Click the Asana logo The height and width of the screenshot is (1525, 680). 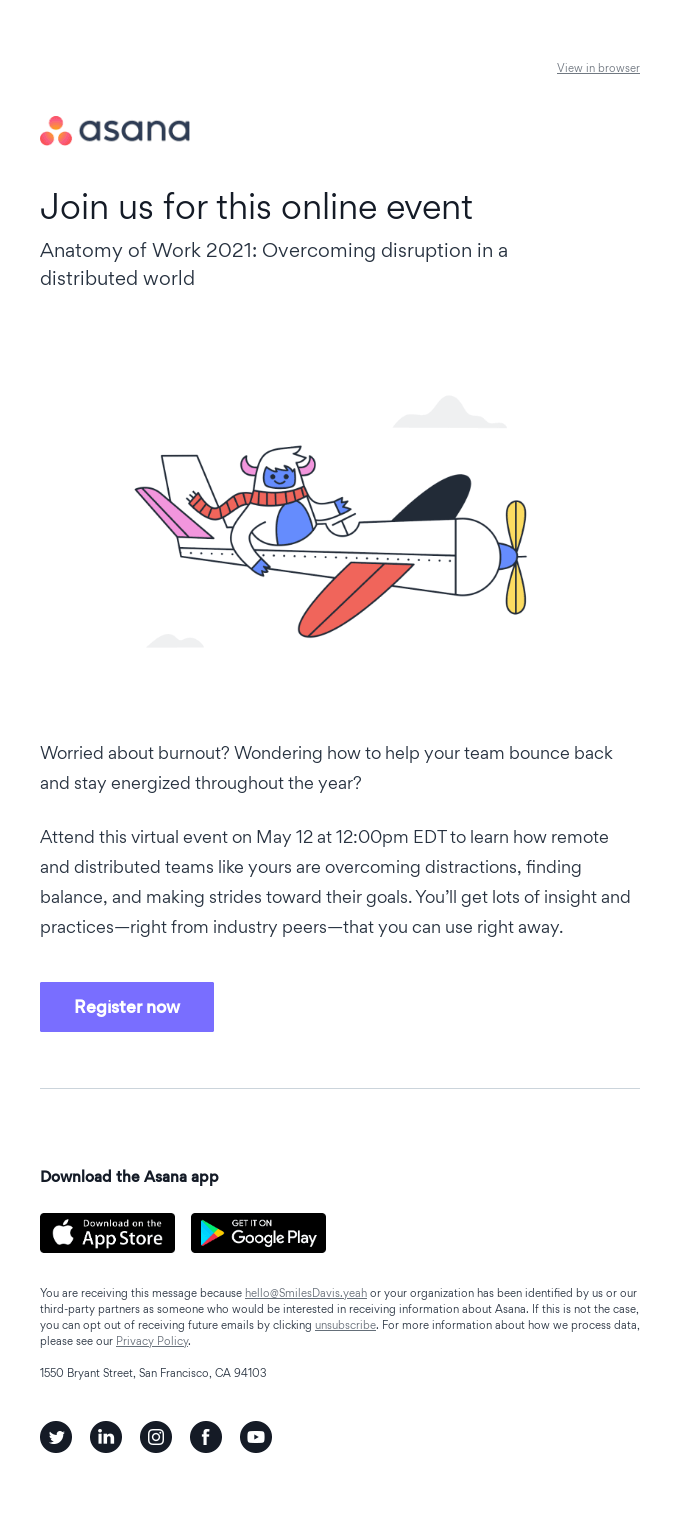click(x=115, y=131)
